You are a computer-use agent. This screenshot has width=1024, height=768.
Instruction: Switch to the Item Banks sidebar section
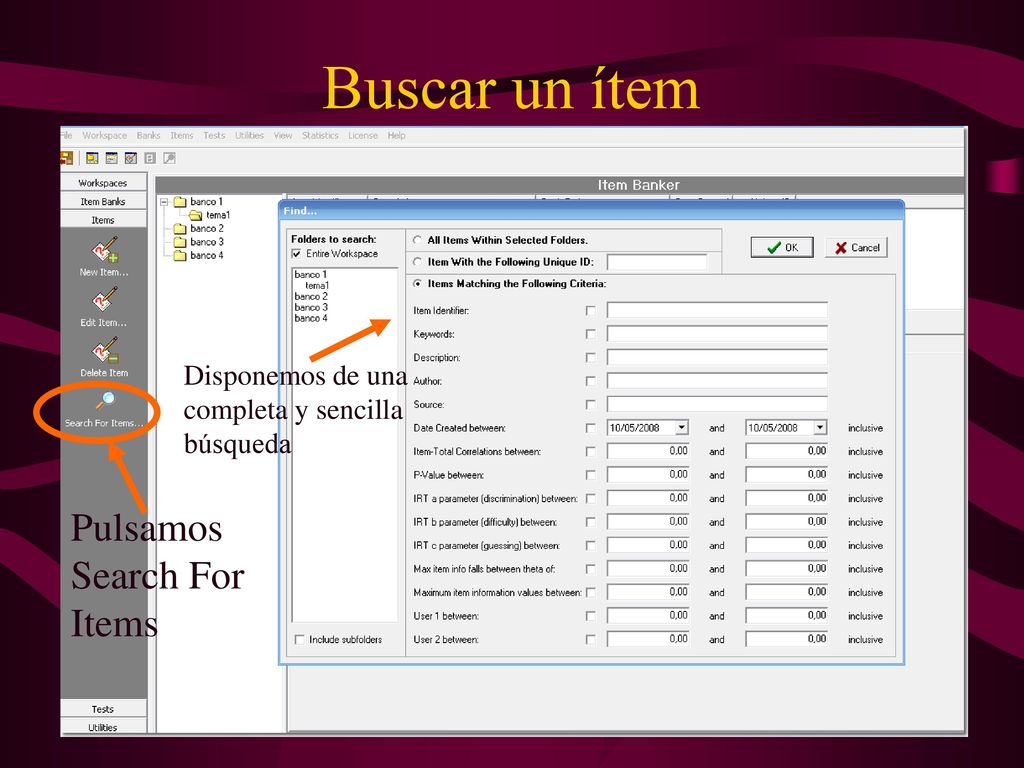[x=103, y=201]
